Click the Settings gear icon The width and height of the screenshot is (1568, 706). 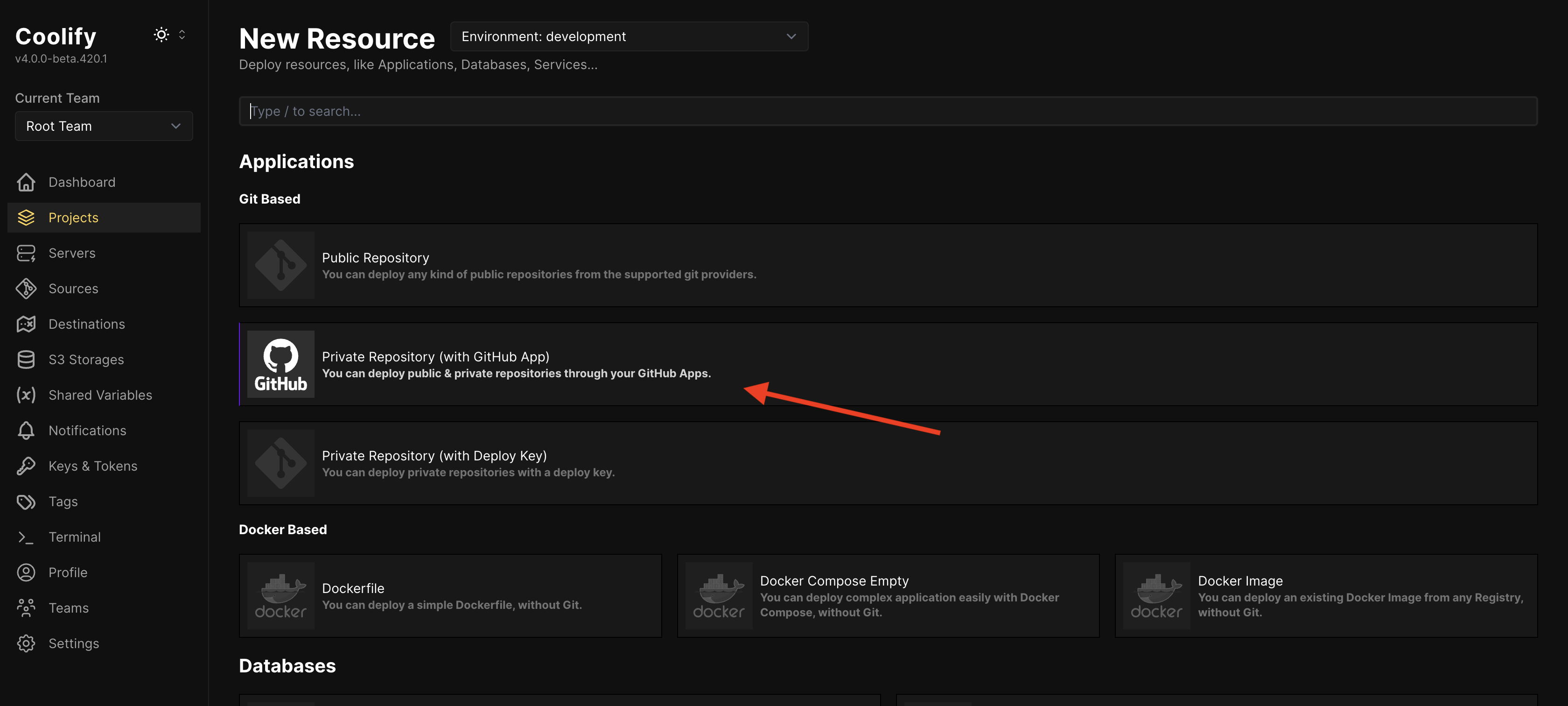(x=26, y=643)
